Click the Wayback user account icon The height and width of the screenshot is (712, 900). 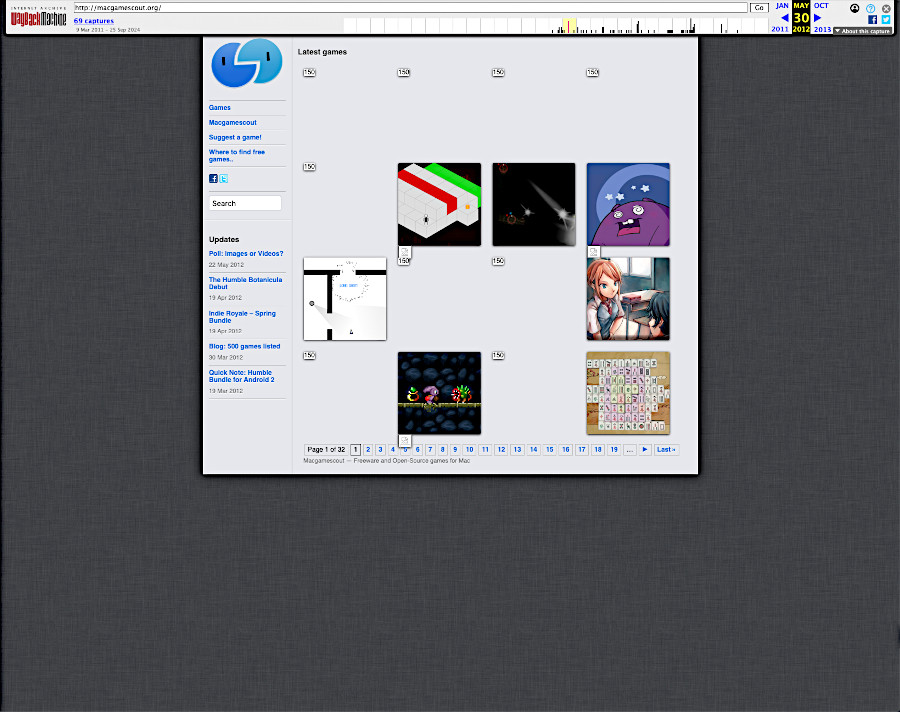coord(855,8)
